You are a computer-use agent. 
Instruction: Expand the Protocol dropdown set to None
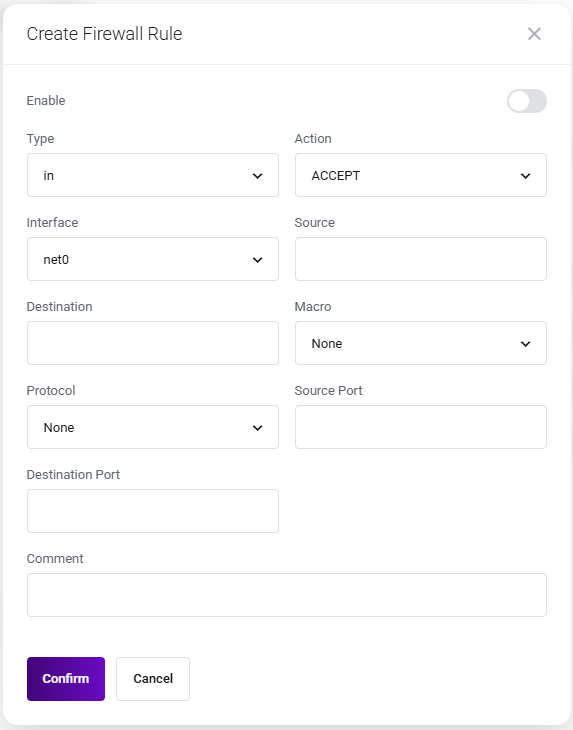coord(153,427)
